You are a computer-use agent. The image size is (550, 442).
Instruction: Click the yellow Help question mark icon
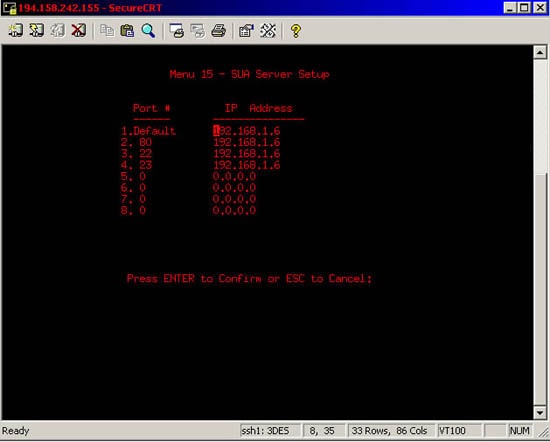tap(296, 31)
